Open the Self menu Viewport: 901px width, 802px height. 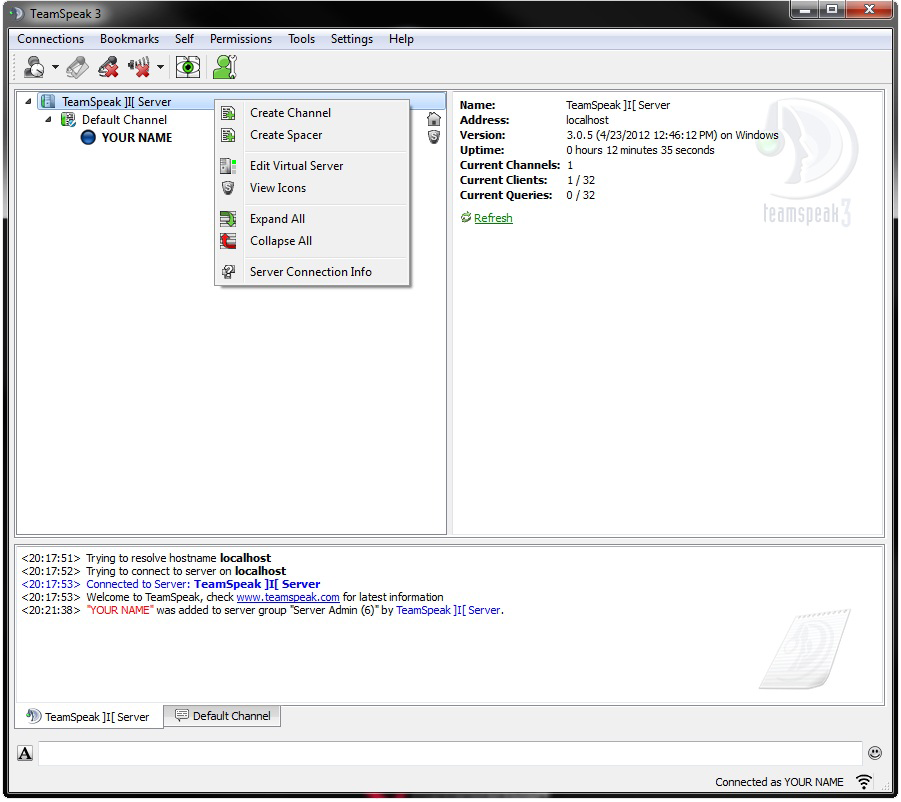(184, 39)
